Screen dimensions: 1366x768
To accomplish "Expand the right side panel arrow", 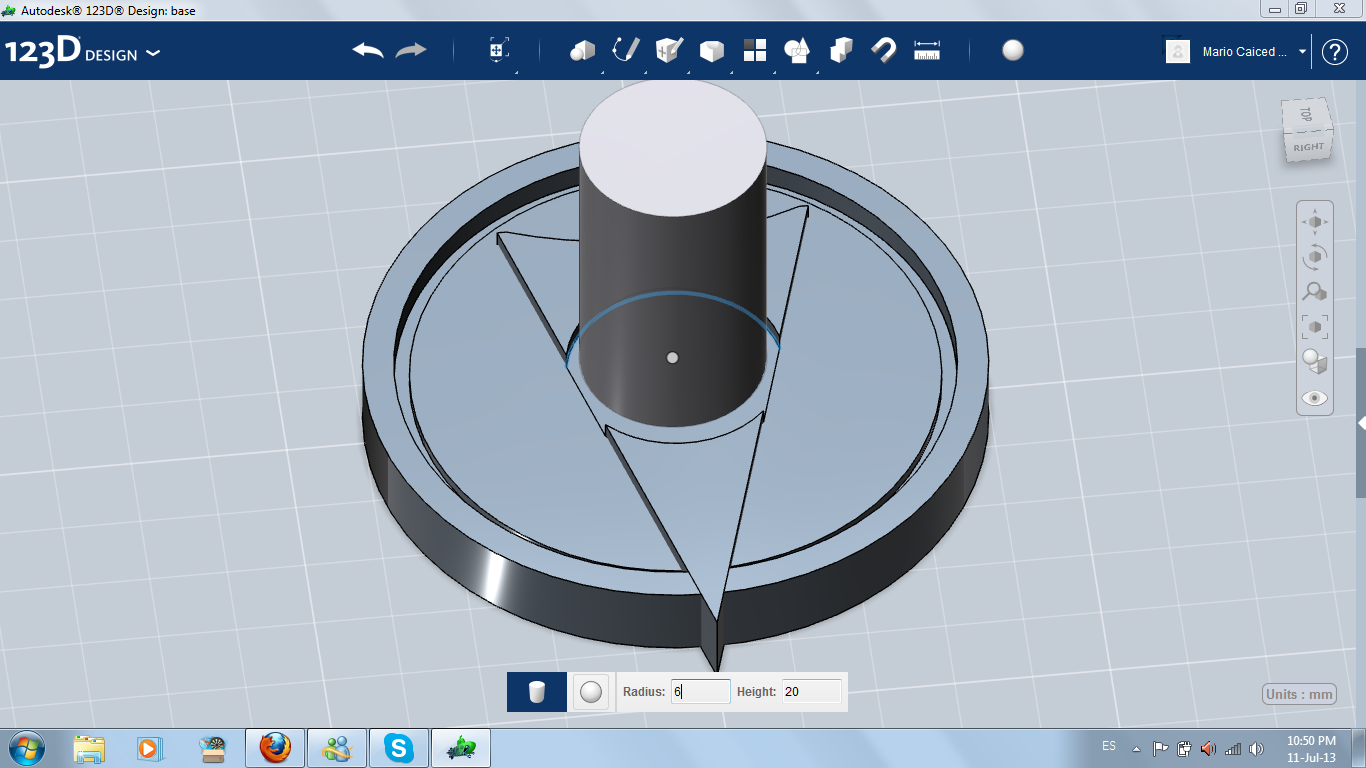I will pyautogui.click(x=1361, y=423).
